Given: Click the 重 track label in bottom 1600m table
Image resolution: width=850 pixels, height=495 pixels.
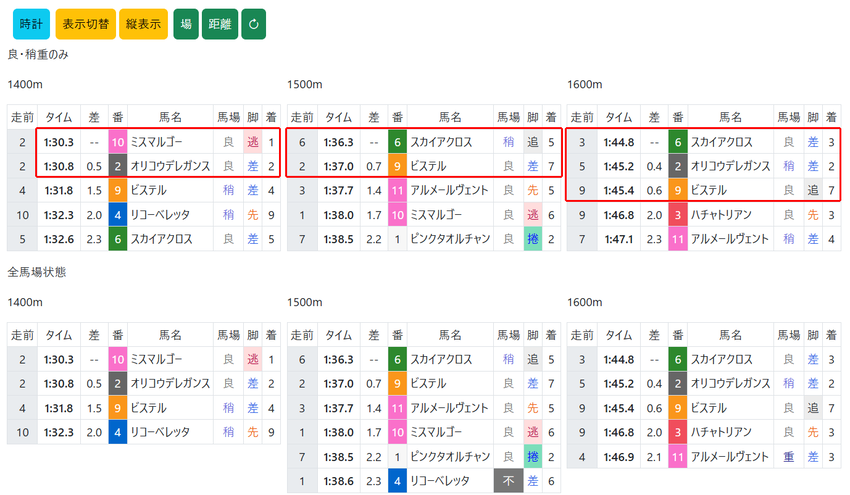Looking at the screenshot, I should (789, 457).
